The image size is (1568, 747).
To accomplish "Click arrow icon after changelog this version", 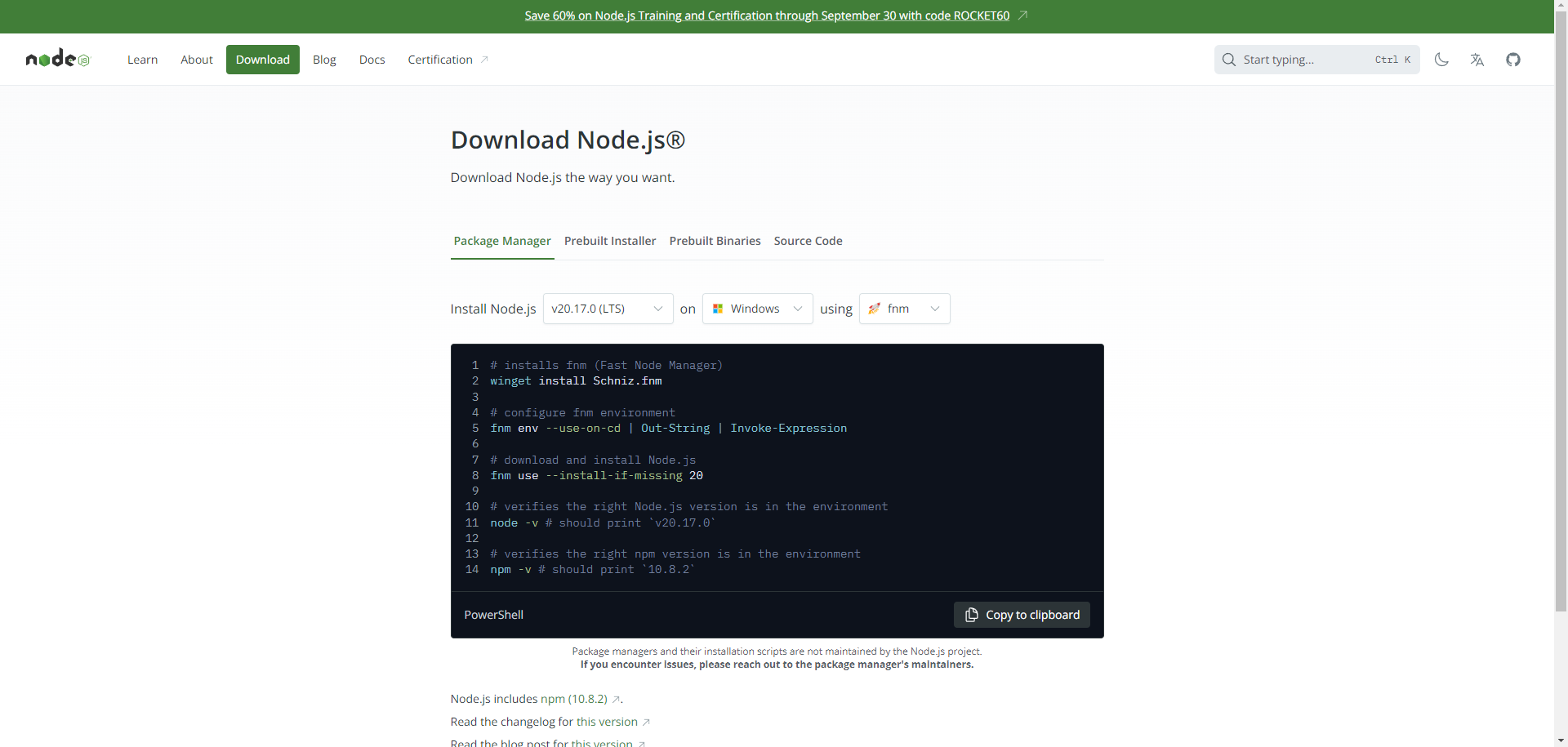I will pos(646,723).
